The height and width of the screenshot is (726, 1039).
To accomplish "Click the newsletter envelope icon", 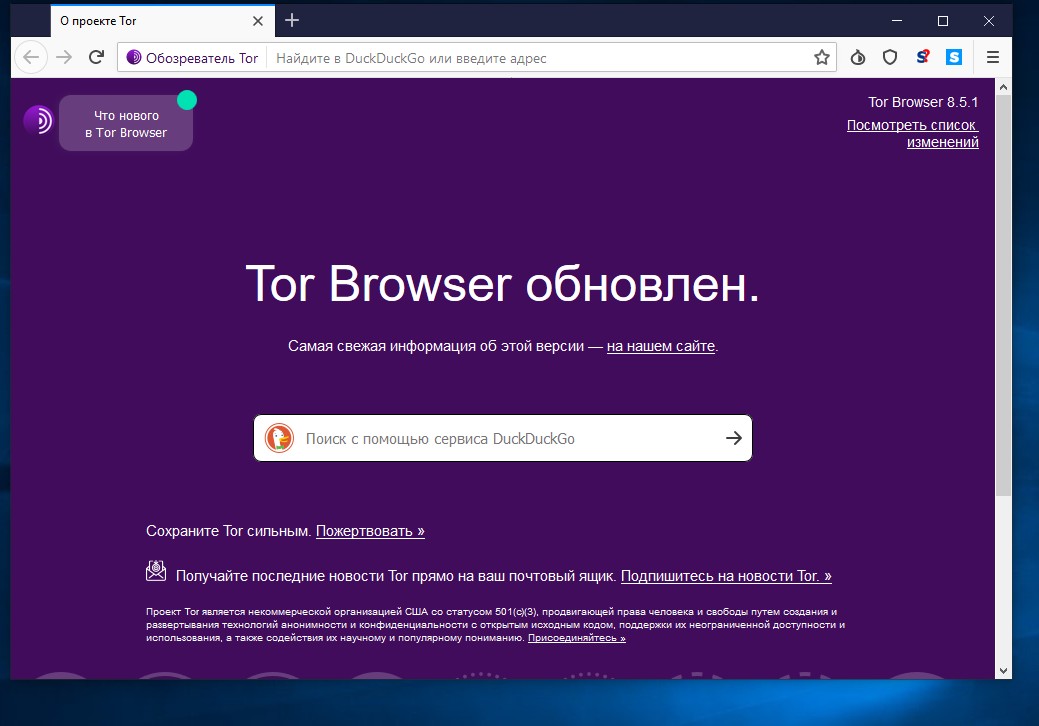I will point(156,571).
